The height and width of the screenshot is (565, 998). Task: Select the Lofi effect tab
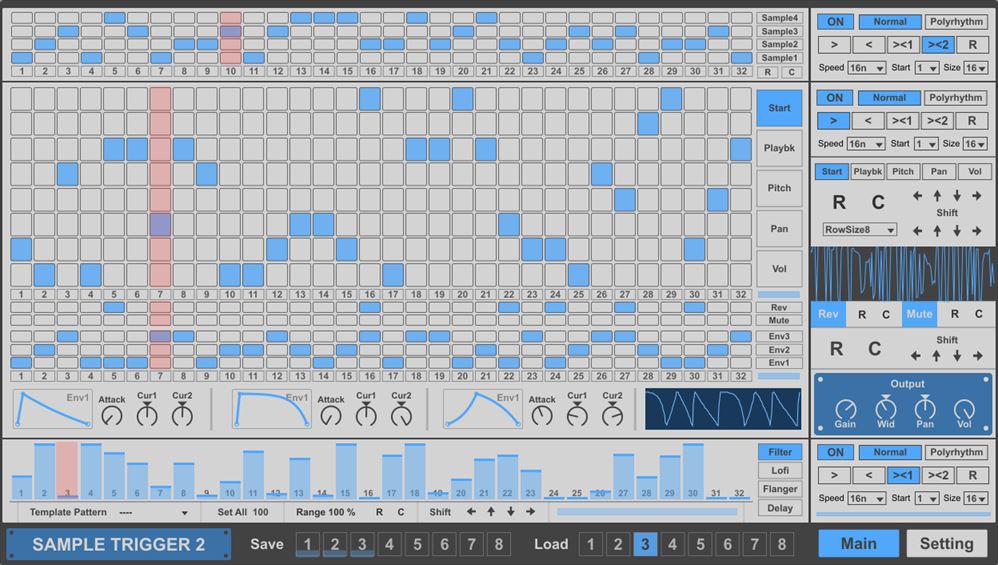click(x=780, y=471)
